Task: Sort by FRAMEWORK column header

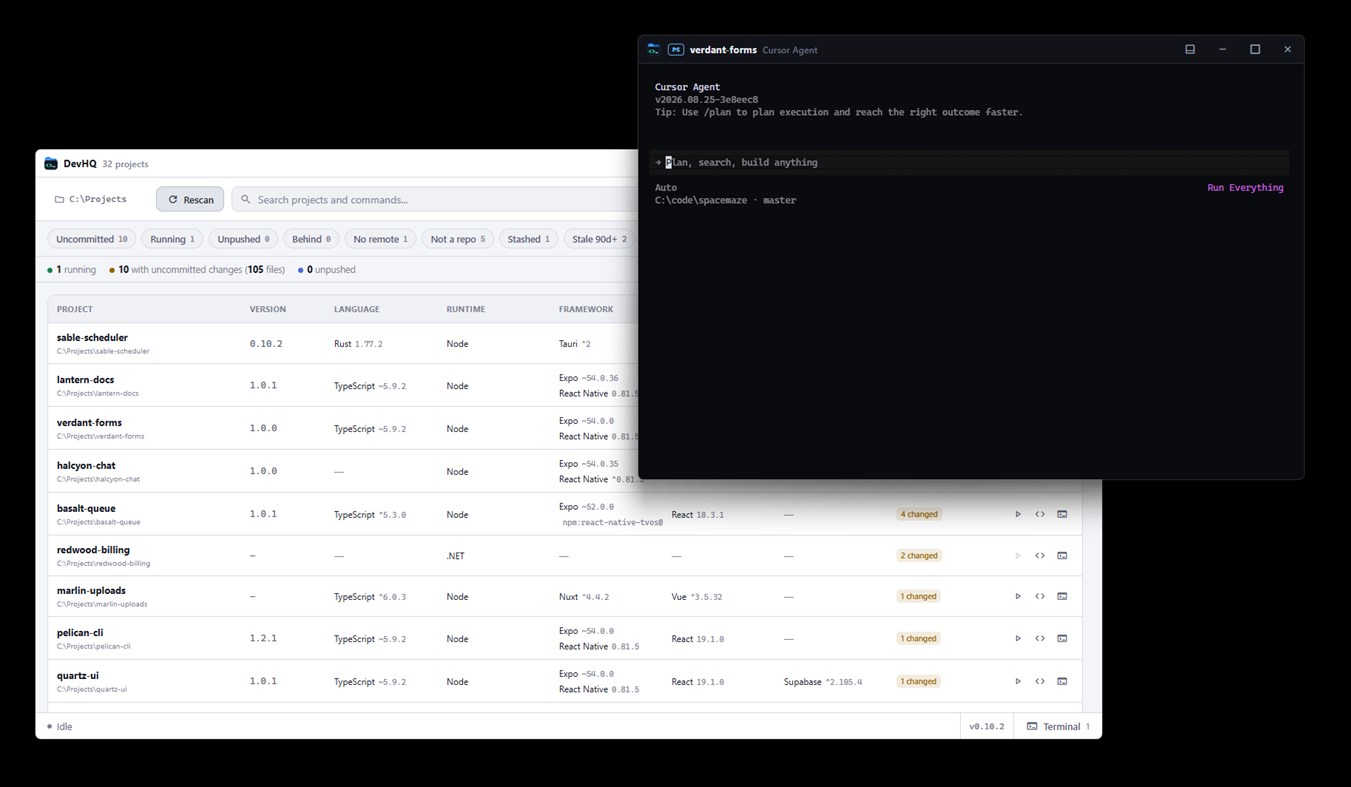Action: [586, 309]
